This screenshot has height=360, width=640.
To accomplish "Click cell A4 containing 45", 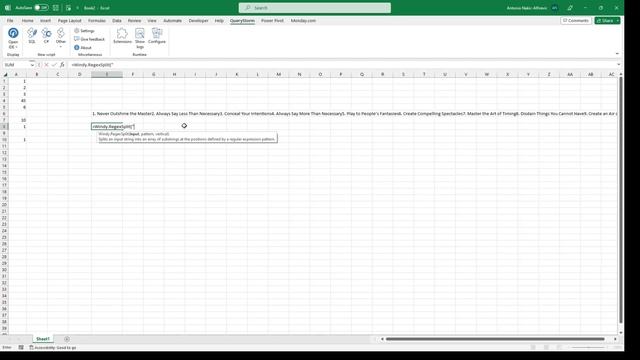I will point(16,100).
